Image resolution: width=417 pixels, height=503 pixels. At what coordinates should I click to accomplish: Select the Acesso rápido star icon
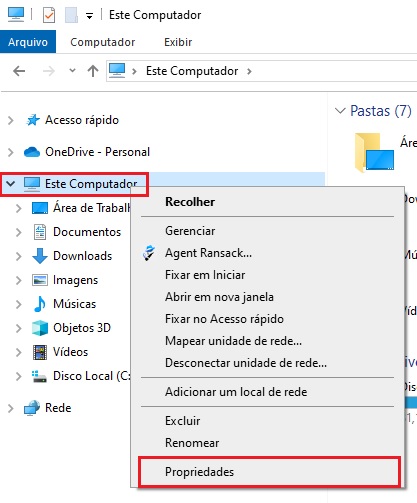click(x=33, y=120)
